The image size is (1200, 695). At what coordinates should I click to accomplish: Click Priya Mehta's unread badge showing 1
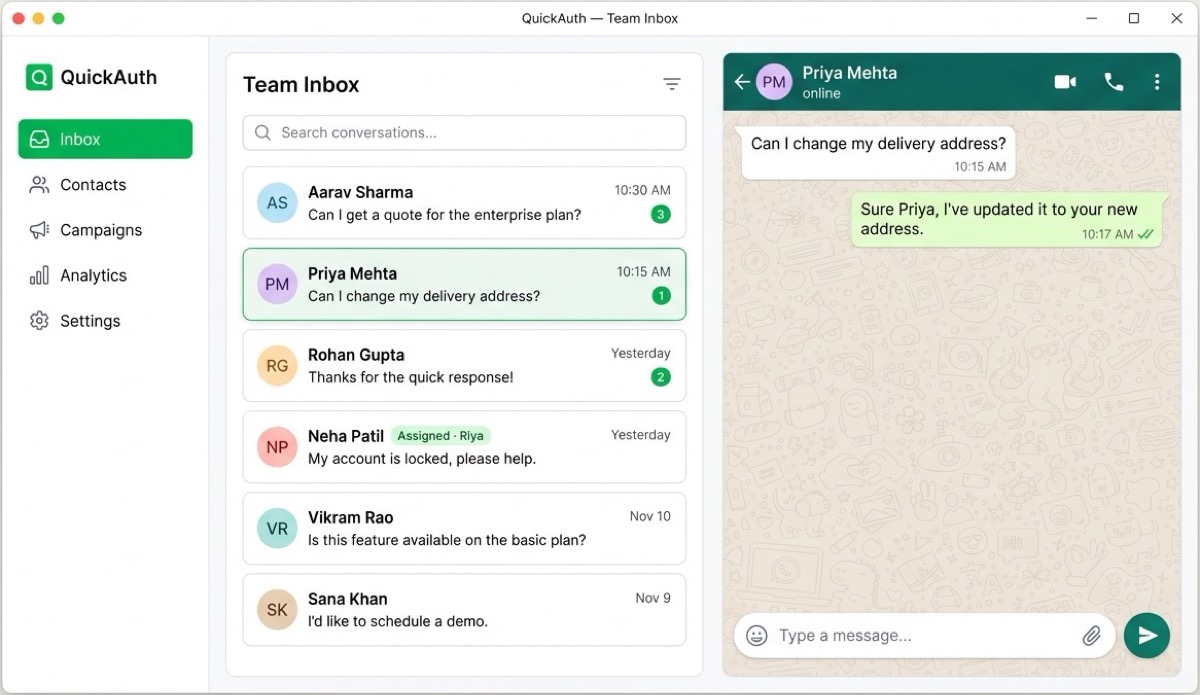point(661,296)
